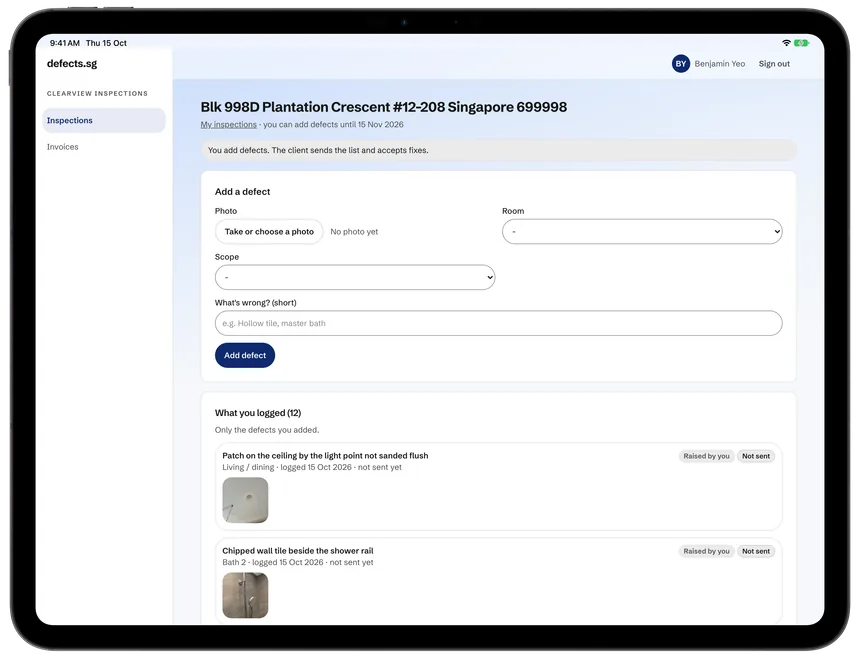The image size is (860, 659).
Task: Open chipped wall tile photo thumbnail
Action: click(x=245, y=595)
